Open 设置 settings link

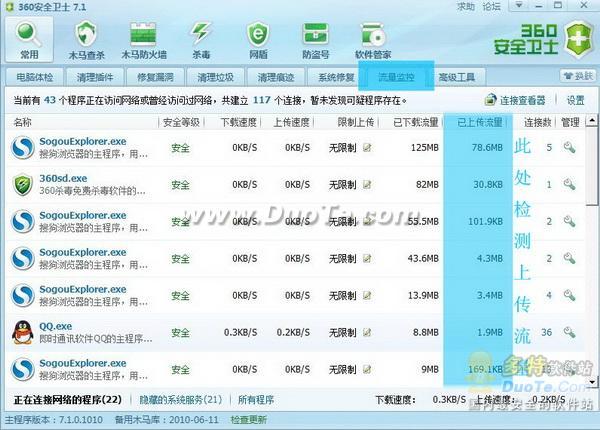point(575,100)
